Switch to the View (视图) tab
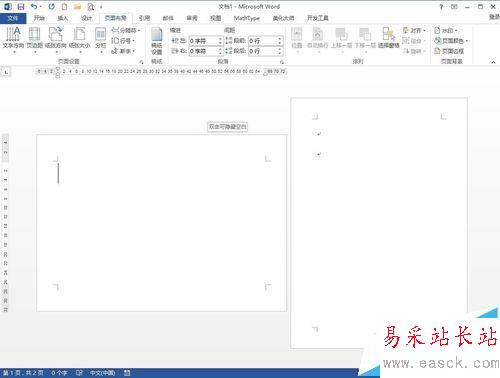 point(215,18)
